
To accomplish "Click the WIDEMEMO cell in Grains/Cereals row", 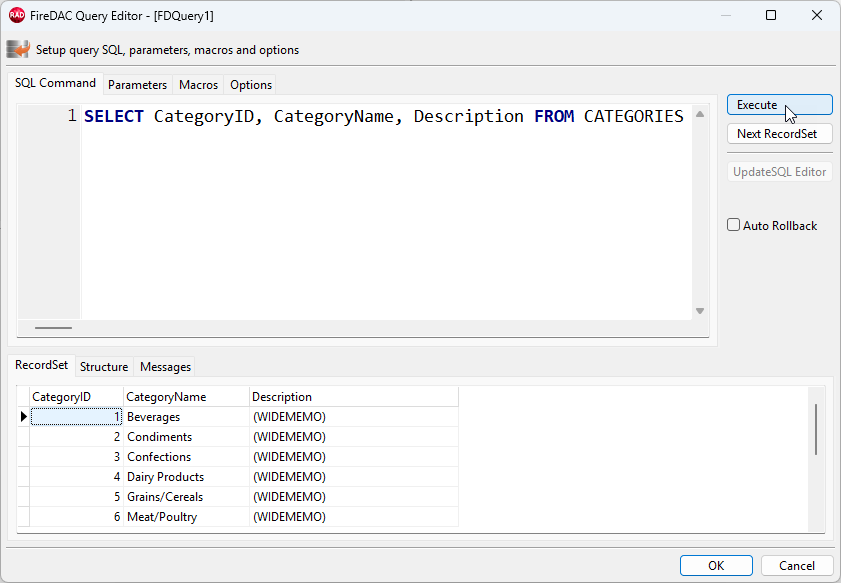I will pyautogui.click(x=354, y=497).
